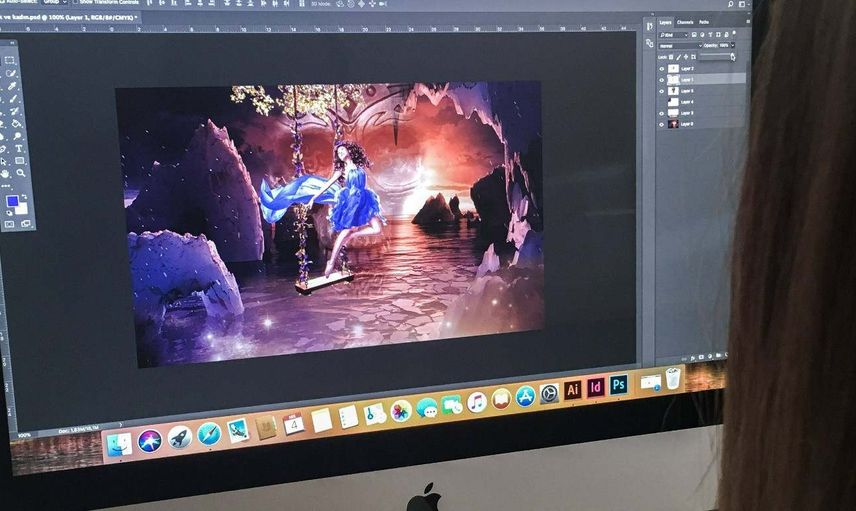Expand the status bar info arrow
The width and height of the screenshot is (856, 511).
click(121, 425)
